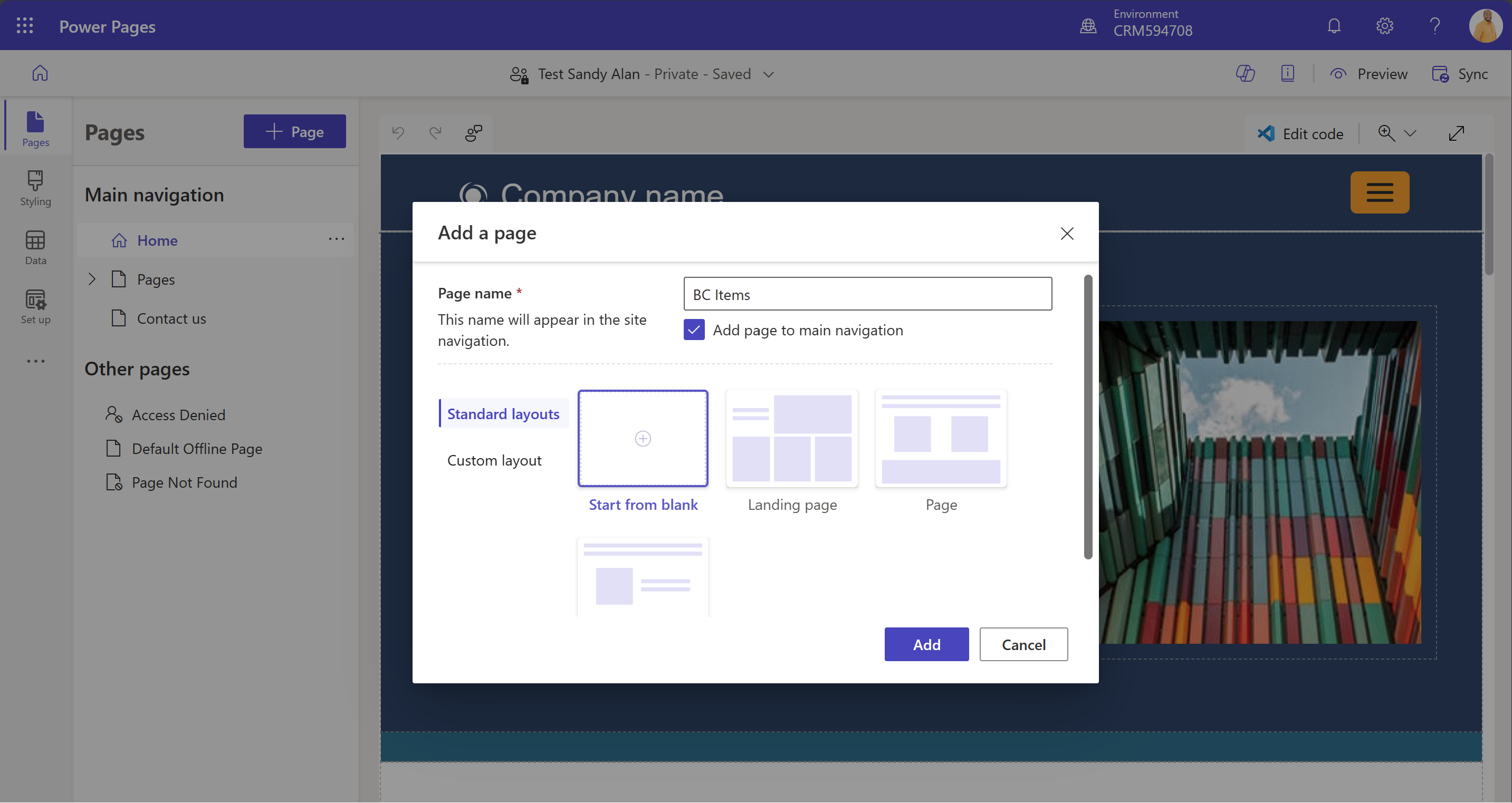The width and height of the screenshot is (1512, 803).
Task: Switch to Standard layouts tab
Action: (502, 412)
